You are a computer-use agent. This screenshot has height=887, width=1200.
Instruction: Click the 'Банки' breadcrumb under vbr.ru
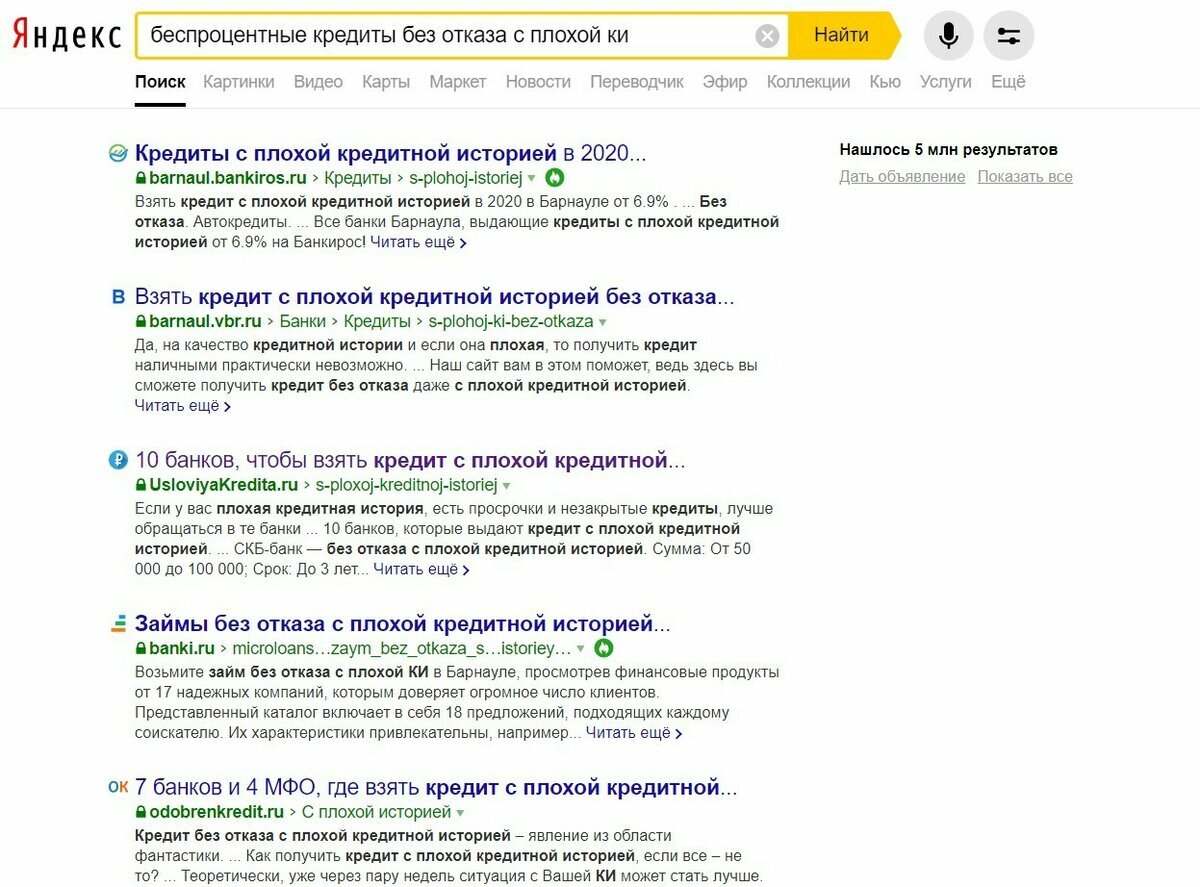303,322
